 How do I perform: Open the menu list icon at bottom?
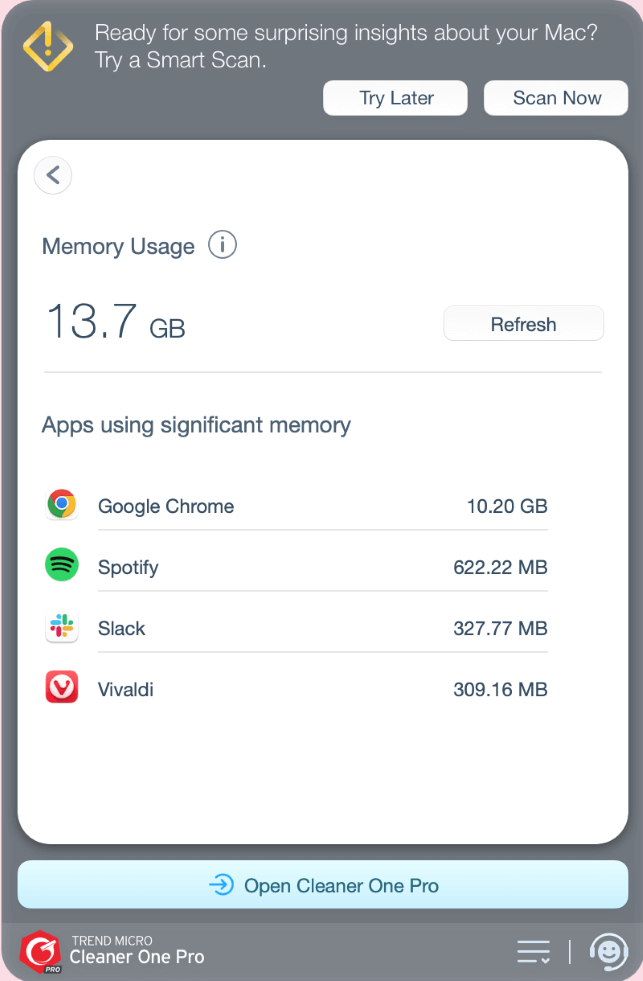click(x=534, y=952)
